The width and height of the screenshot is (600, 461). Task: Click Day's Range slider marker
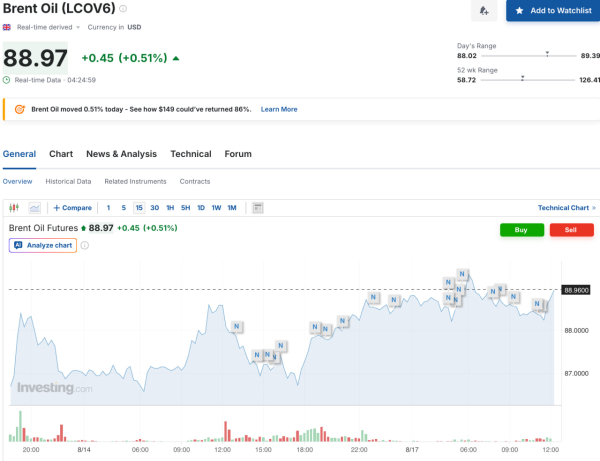[547, 54]
